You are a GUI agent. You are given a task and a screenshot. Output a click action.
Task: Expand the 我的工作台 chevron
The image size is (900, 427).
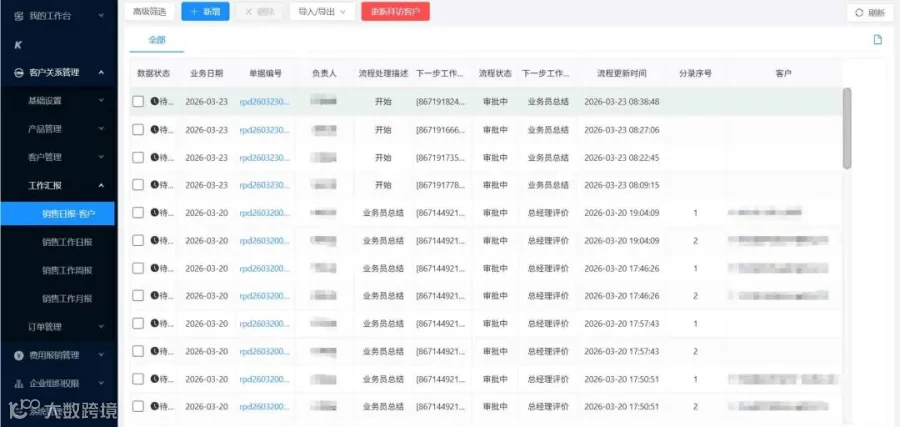tap(101, 15)
